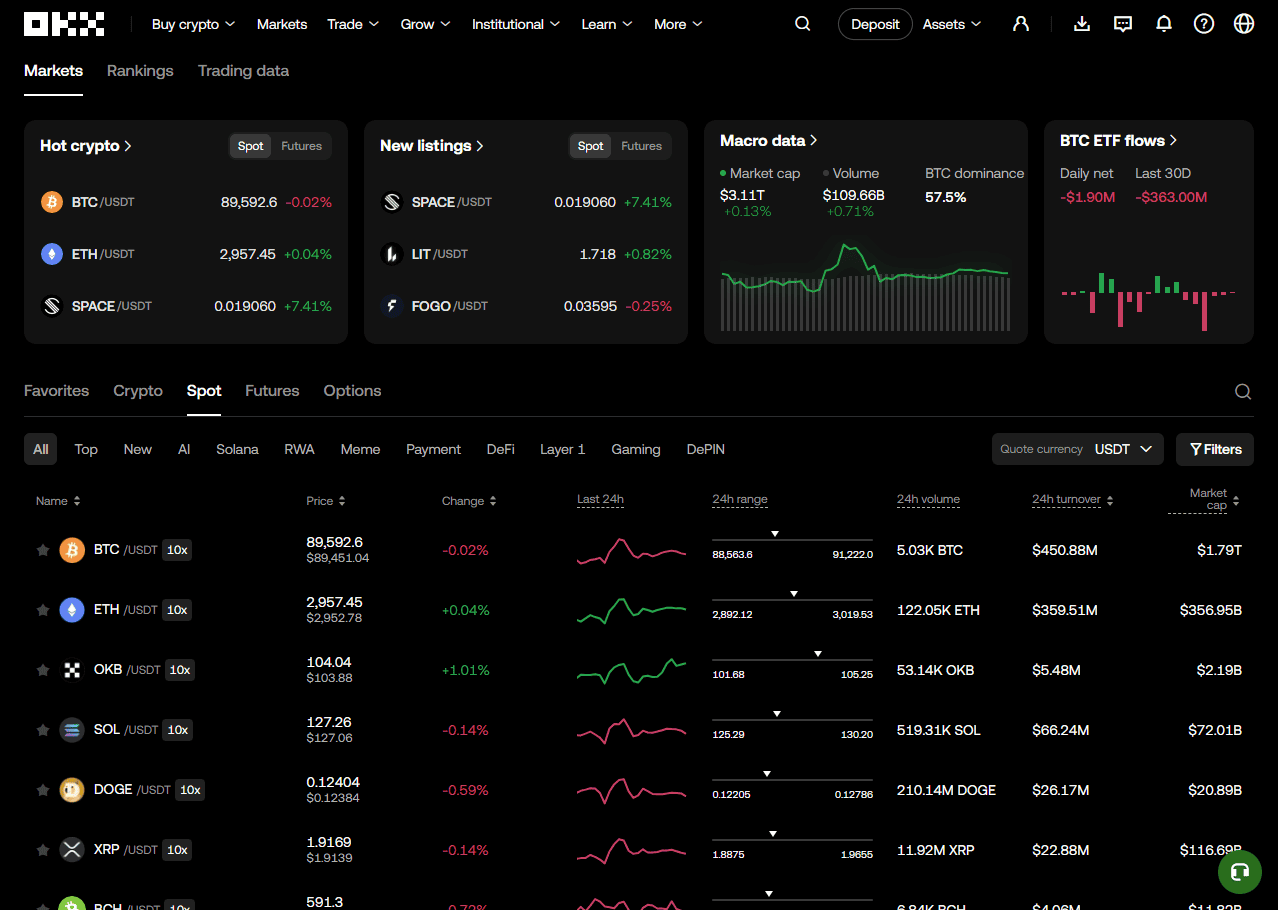Click the XRP coin icon in table
The width and height of the screenshot is (1278, 910).
(72, 850)
